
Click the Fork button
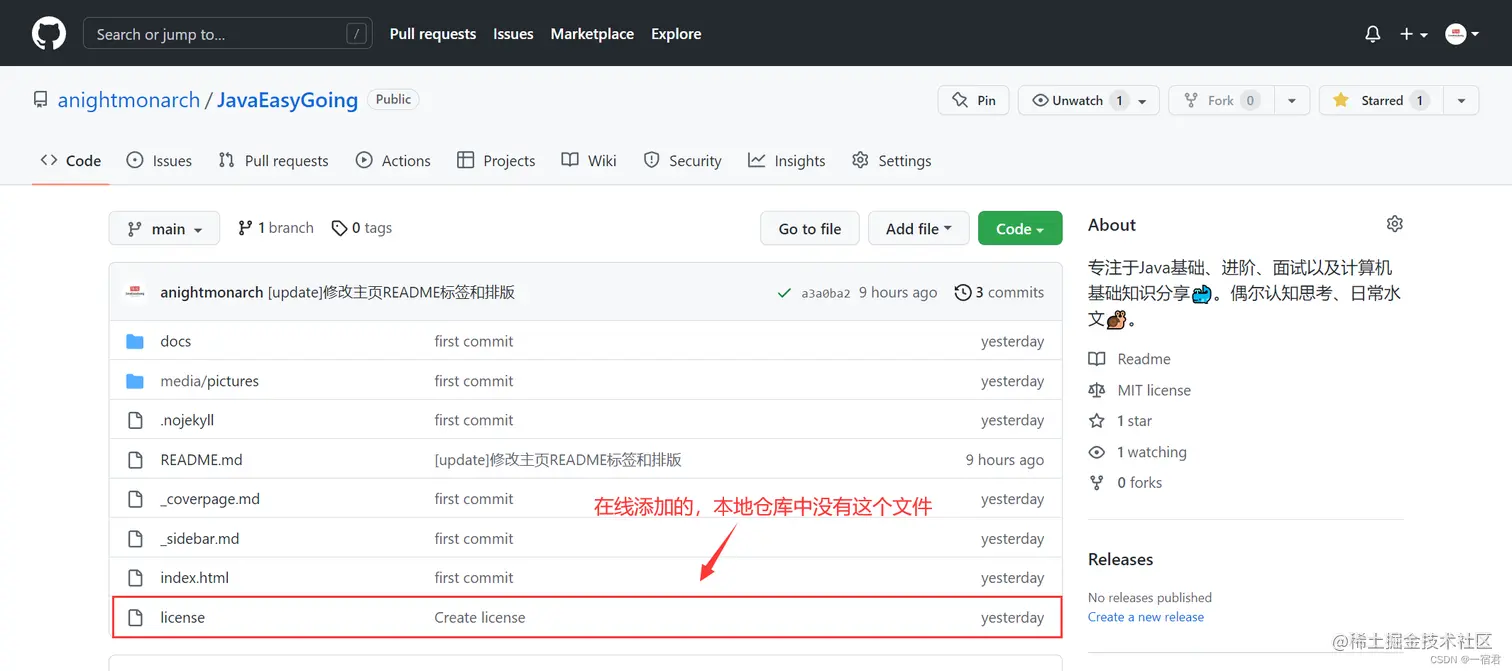[1220, 100]
